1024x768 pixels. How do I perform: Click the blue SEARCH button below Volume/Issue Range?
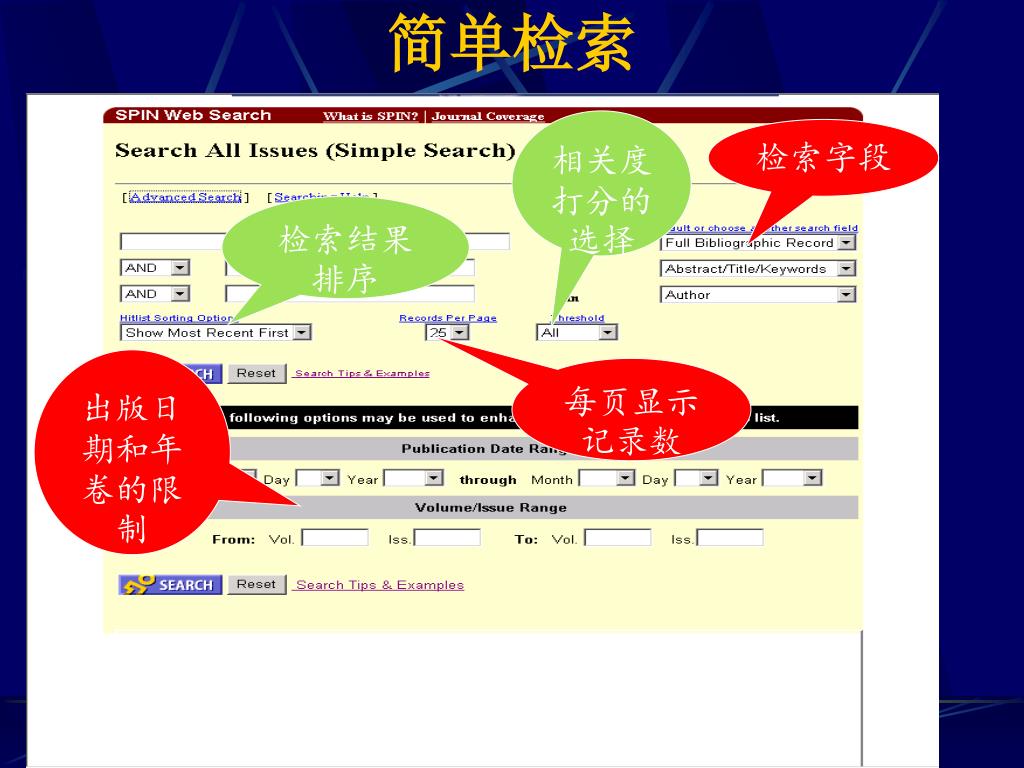(170, 584)
